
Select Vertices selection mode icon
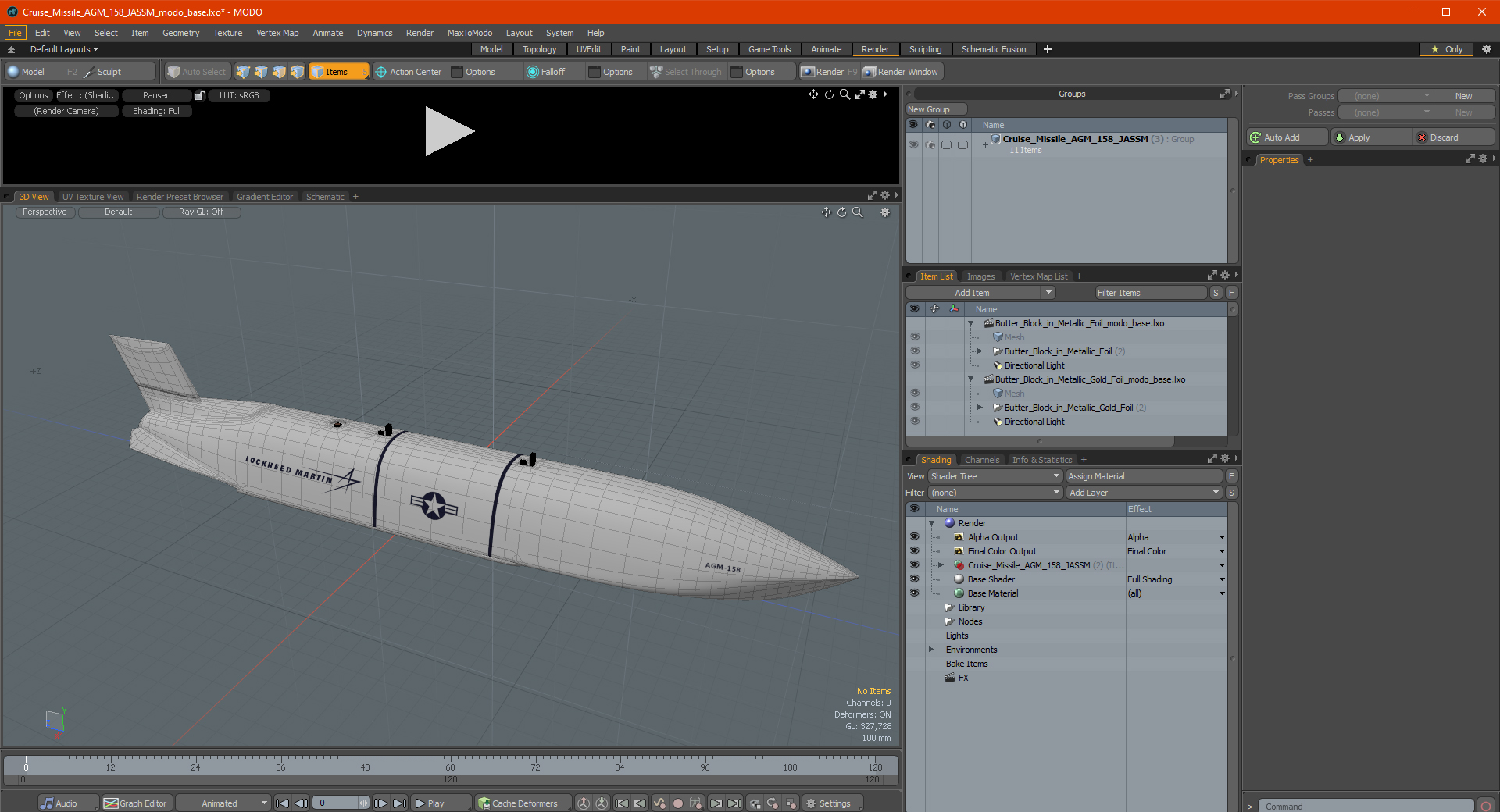[x=243, y=72]
